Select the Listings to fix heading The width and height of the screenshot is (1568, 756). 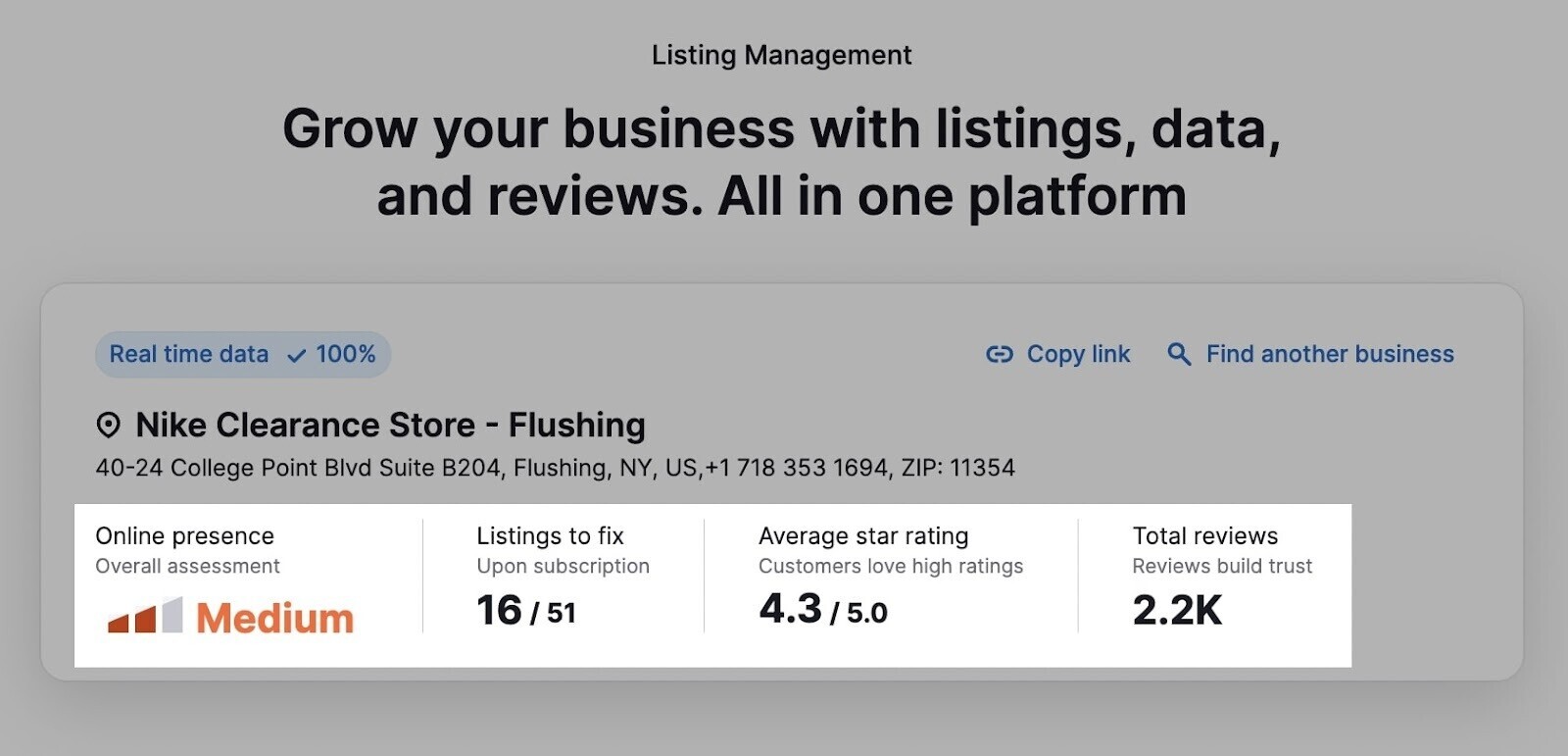point(550,536)
